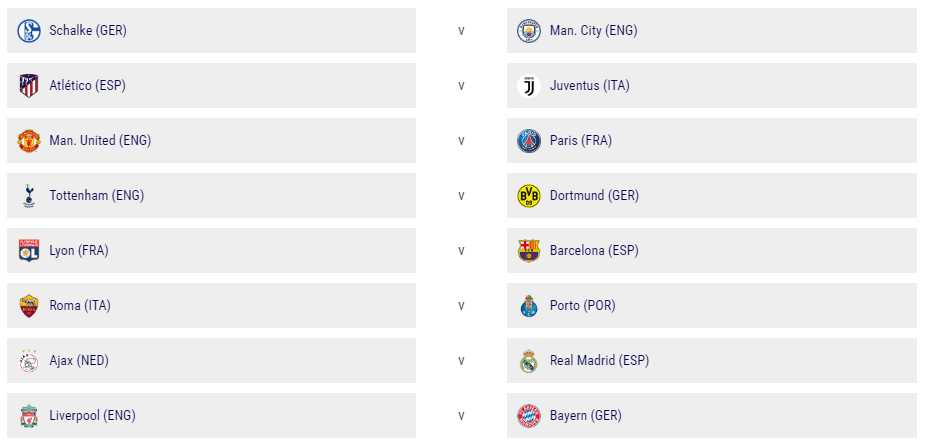
Task: Open the Atlético (ESP) team link
Action: click(x=87, y=86)
